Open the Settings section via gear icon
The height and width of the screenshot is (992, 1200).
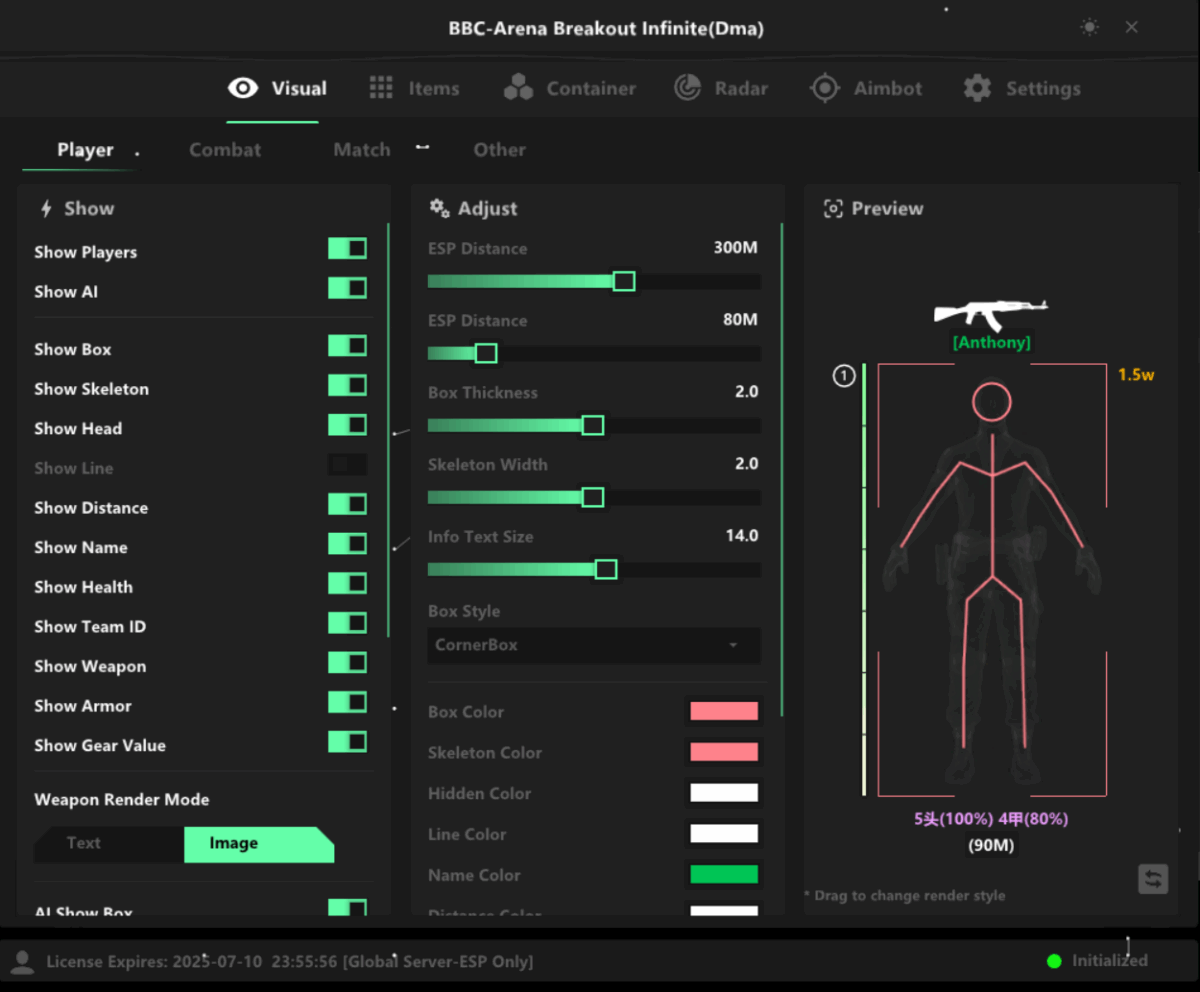coord(976,88)
